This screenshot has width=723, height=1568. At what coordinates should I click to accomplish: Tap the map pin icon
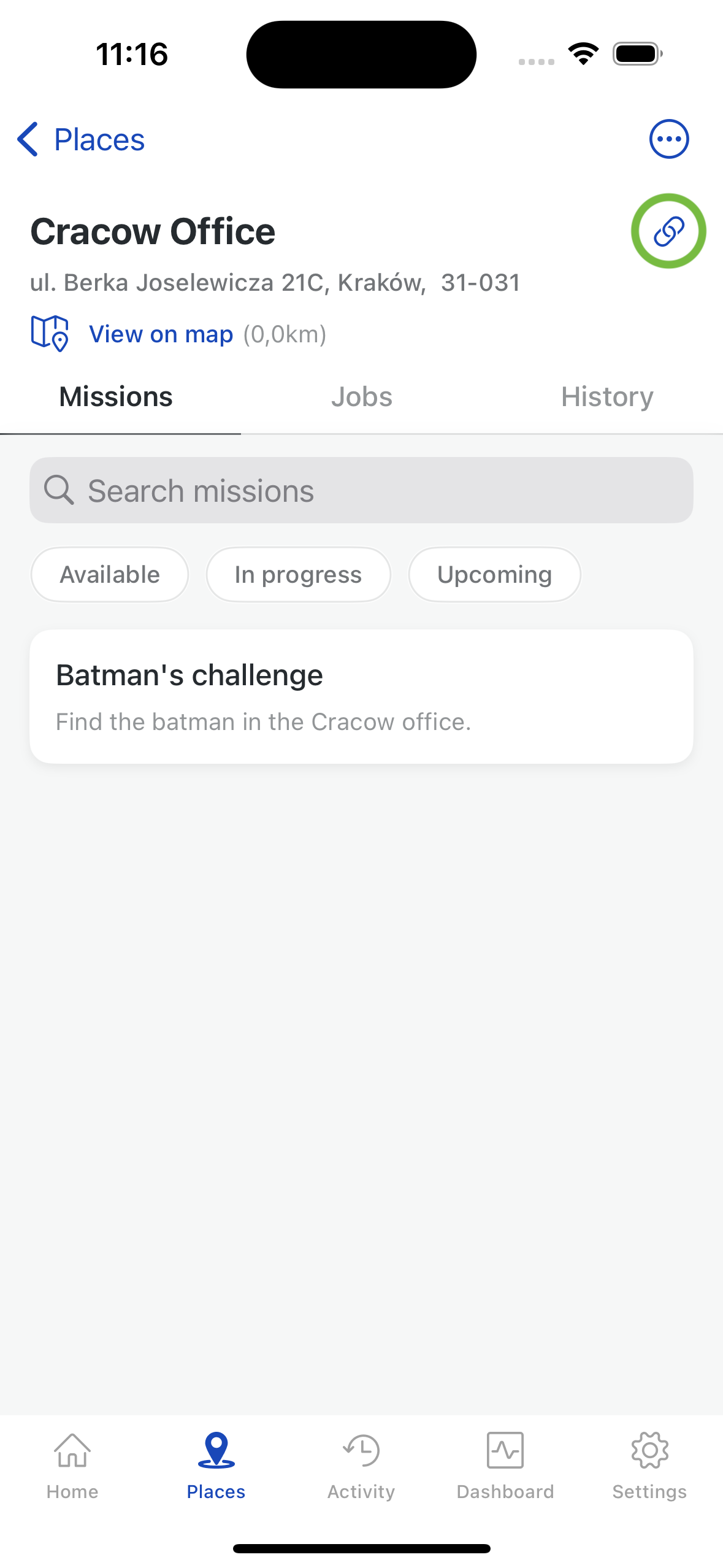(49, 333)
